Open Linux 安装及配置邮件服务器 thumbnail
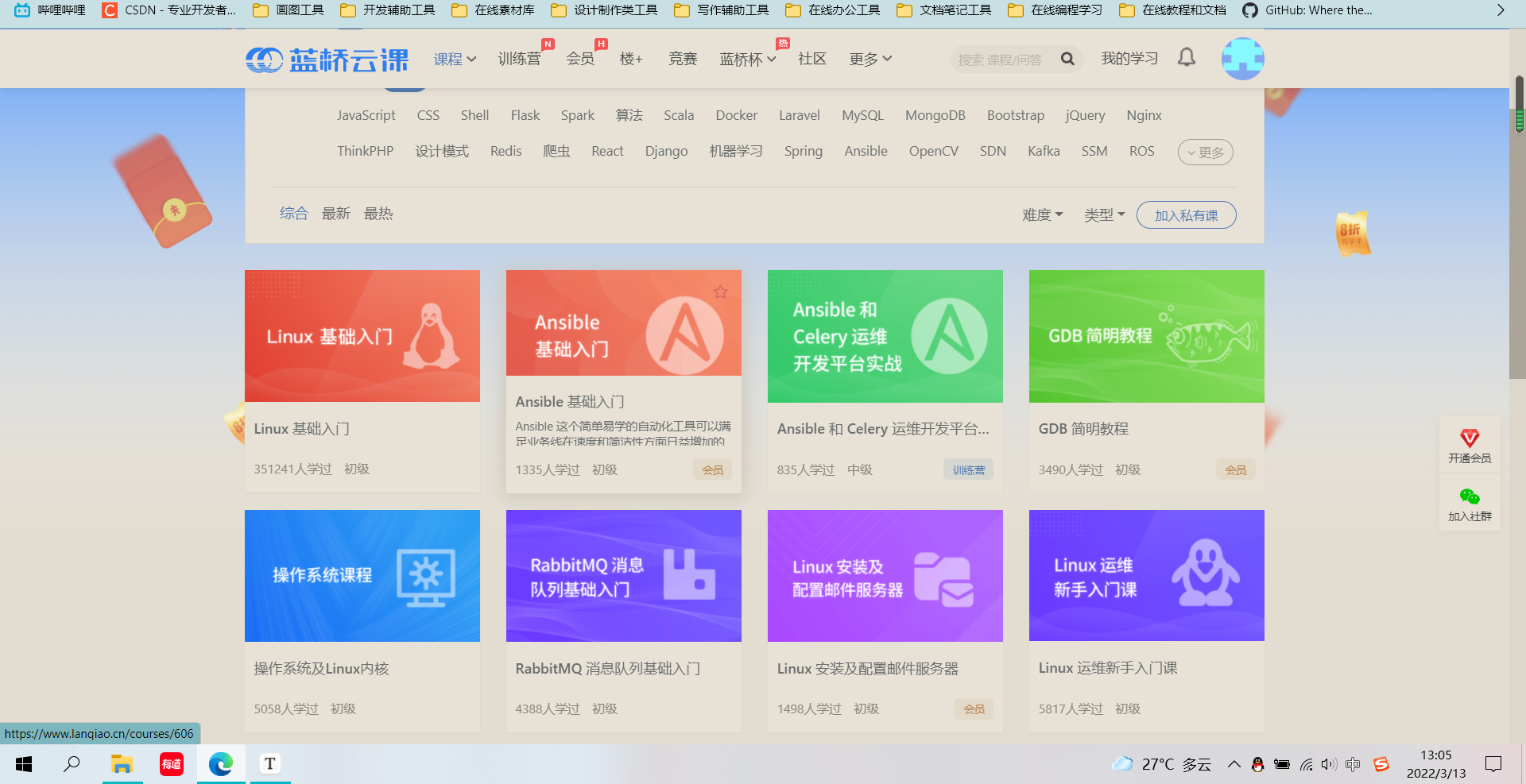 pos(885,576)
